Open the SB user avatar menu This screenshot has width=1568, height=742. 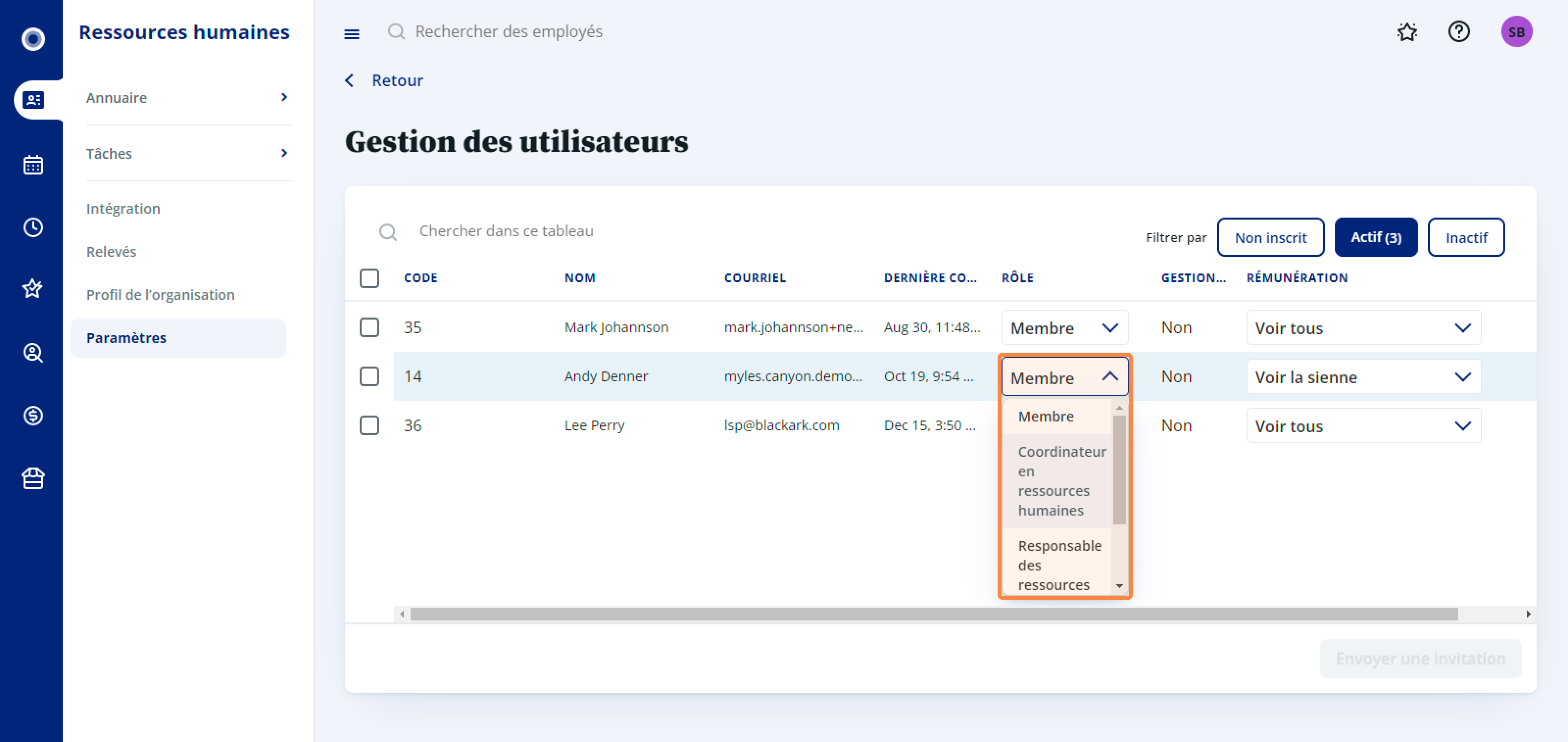pos(1516,32)
